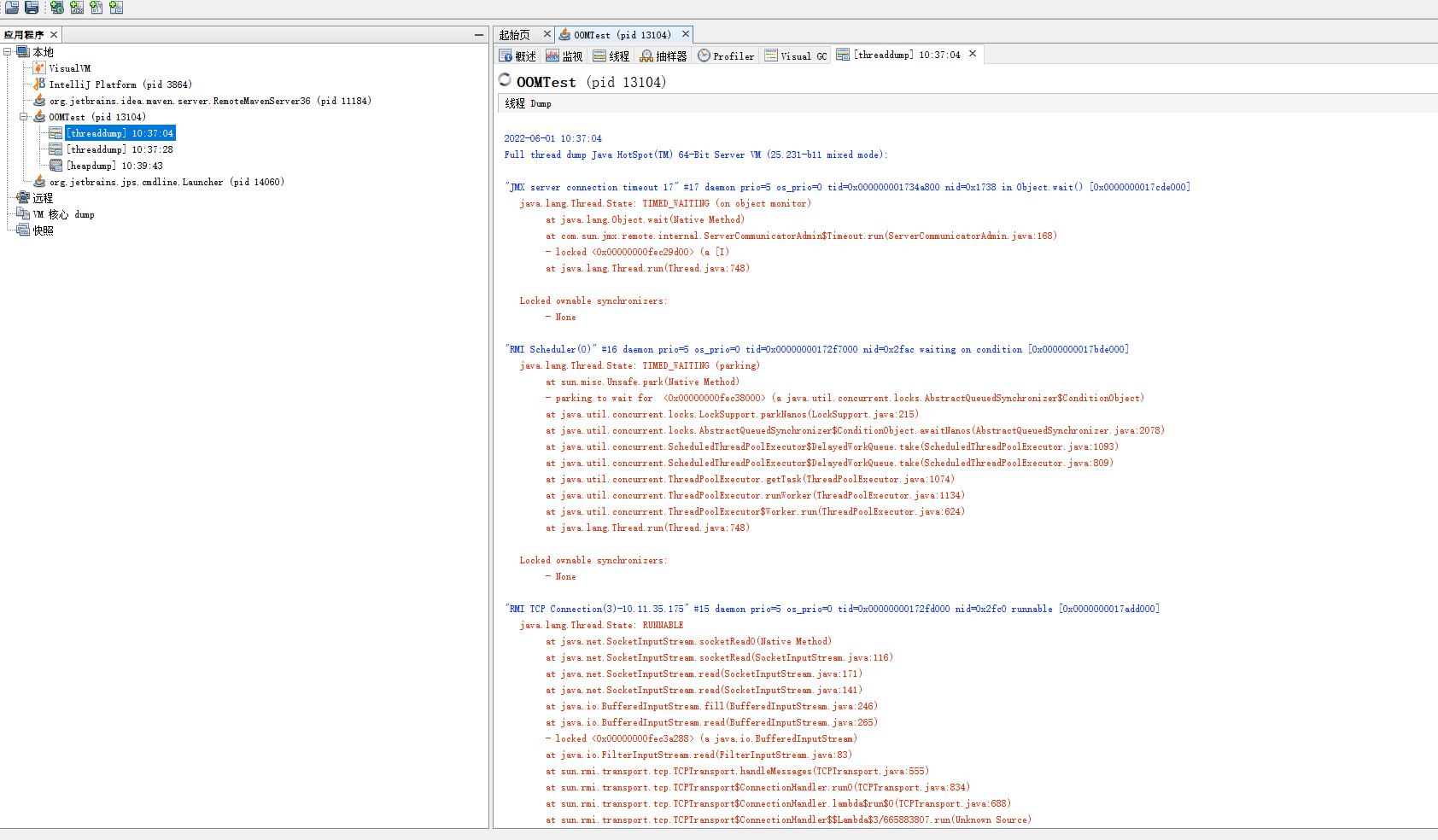The height and width of the screenshot is (840, 1438).
Task: Close the OOMTest (pid 13104) document tab
Action: pos(685,34)
